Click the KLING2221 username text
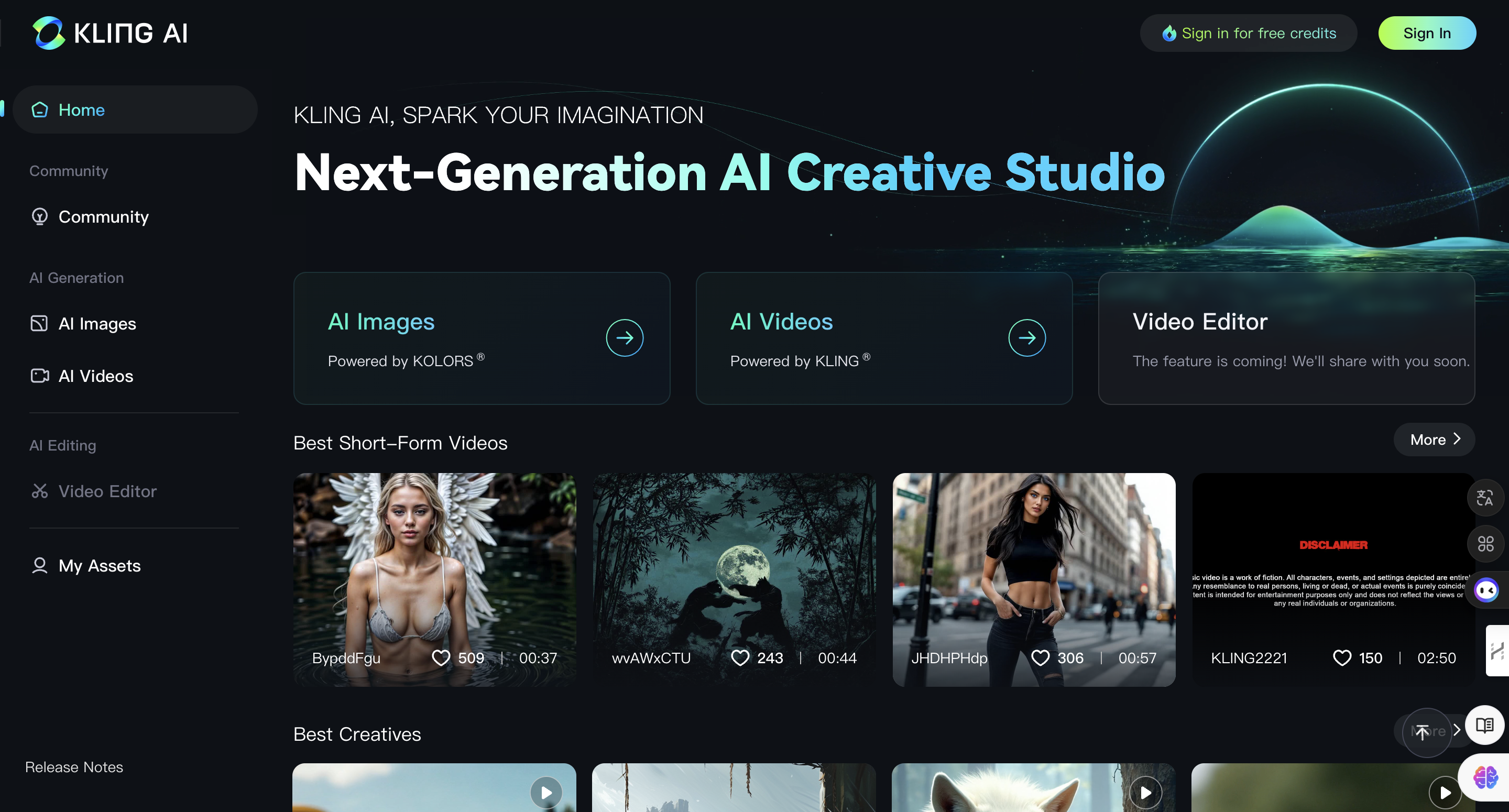The image size is (1509, 812). click(x=1249, y=658)
